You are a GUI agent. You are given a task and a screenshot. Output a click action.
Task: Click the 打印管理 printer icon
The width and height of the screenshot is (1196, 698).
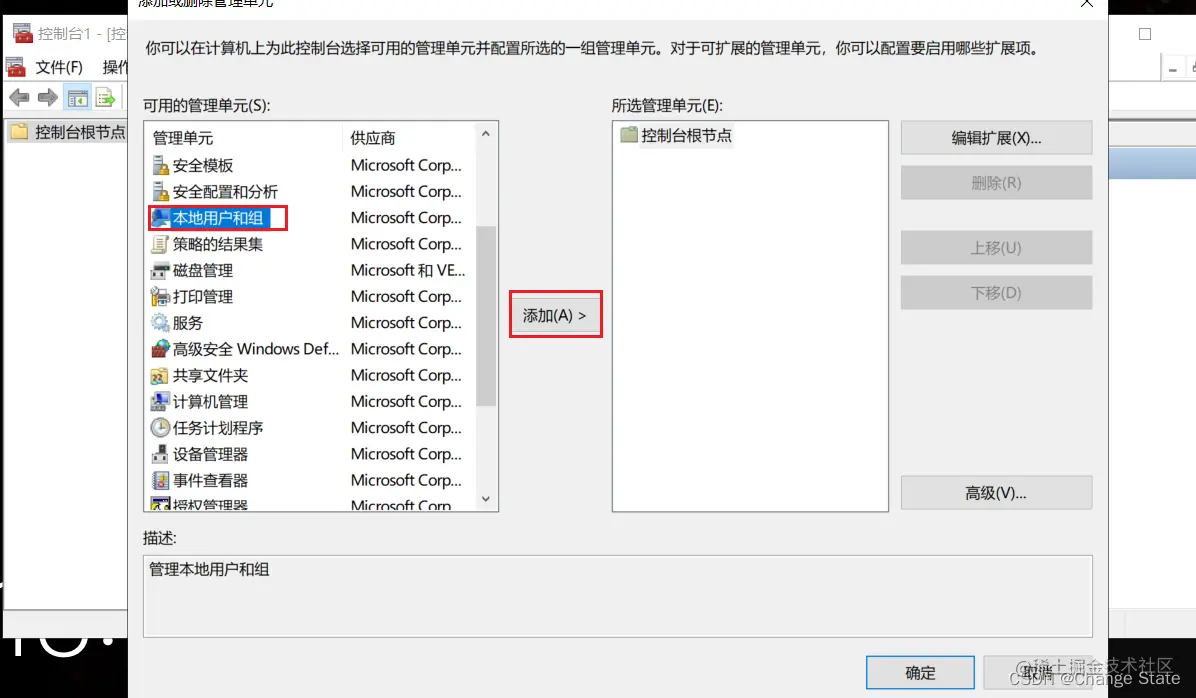(x=159, y=296)
